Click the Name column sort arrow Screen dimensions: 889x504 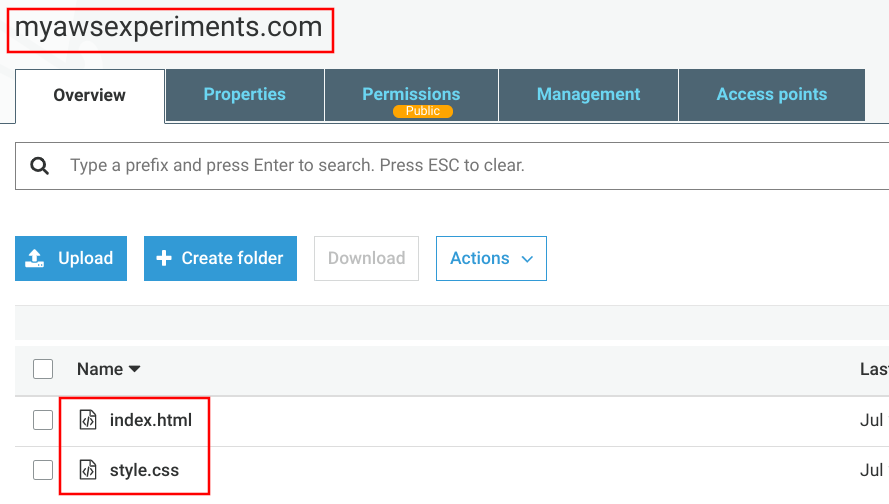click(x=134, y=369)
